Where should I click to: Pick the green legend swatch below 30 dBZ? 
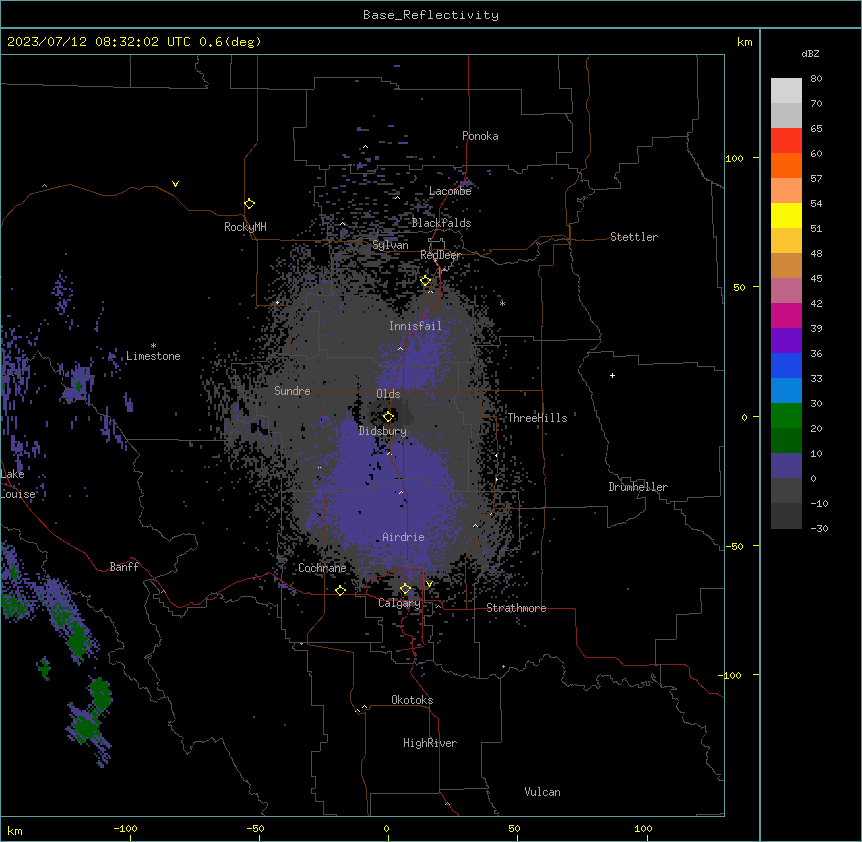pyautogui.click(x=786, y=416)
